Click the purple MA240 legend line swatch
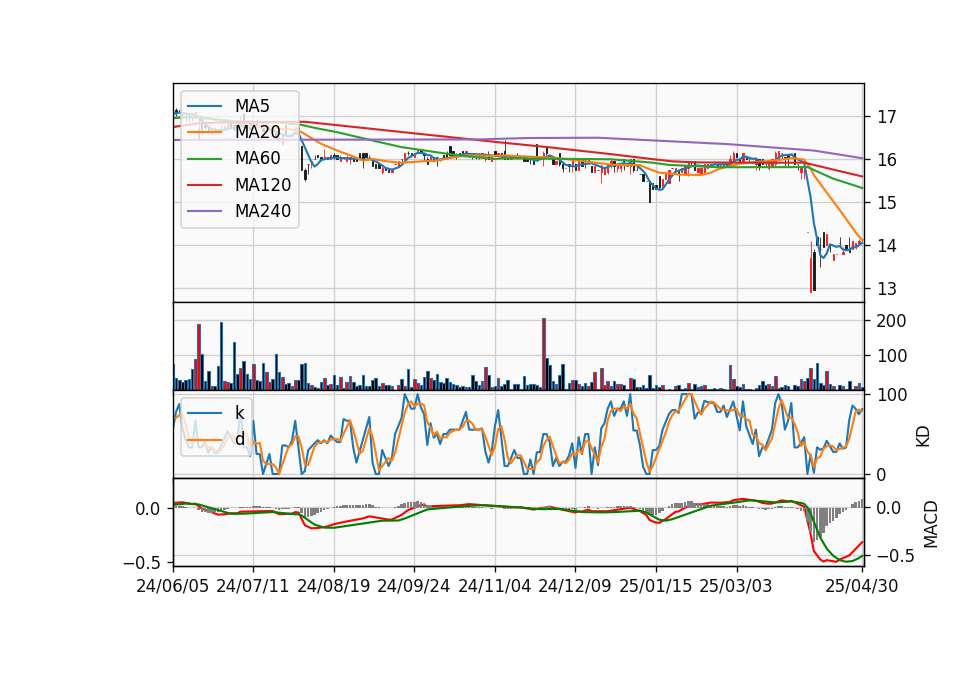Image resolution: width=960 pixels, height=690 pixels. 204,211
